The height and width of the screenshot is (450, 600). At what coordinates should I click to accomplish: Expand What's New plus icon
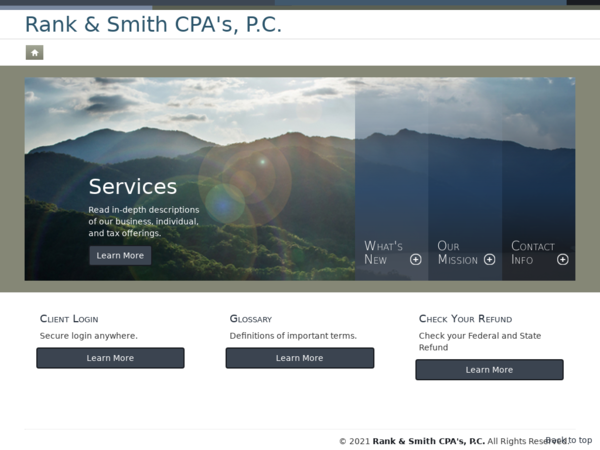pyautogui.click(x=416, y=259)
